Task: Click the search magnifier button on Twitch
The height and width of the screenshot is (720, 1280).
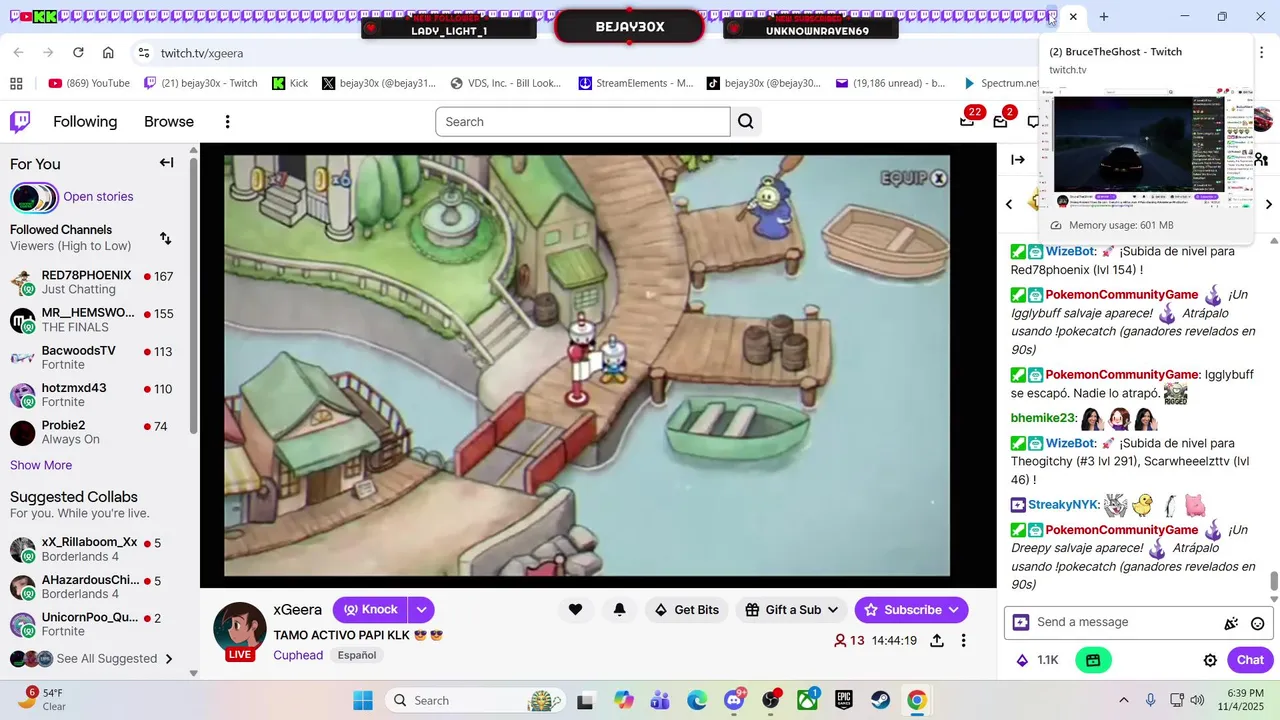Action: point(746,122)
